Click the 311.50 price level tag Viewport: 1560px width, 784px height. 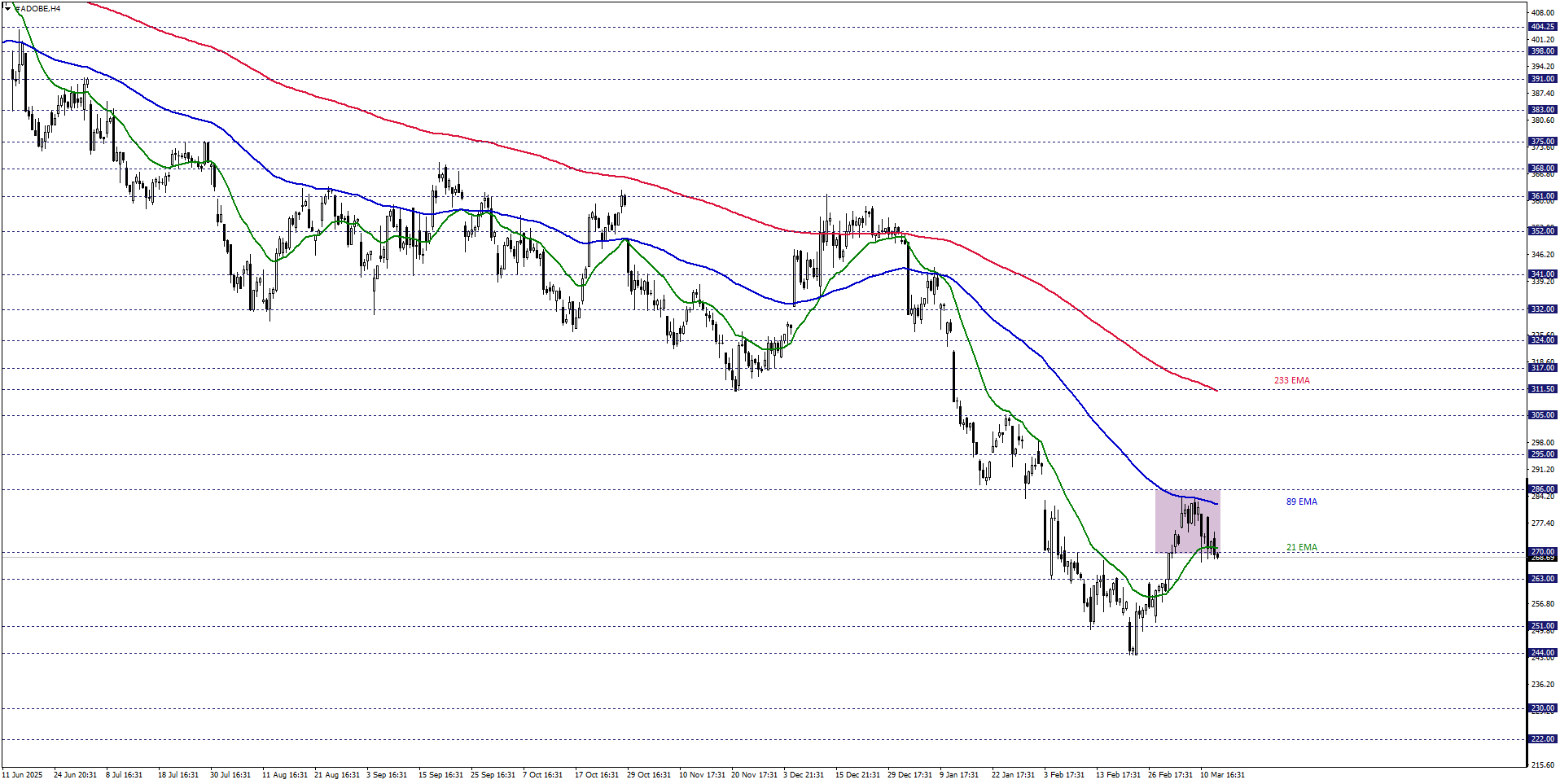tap(1542, 389)
